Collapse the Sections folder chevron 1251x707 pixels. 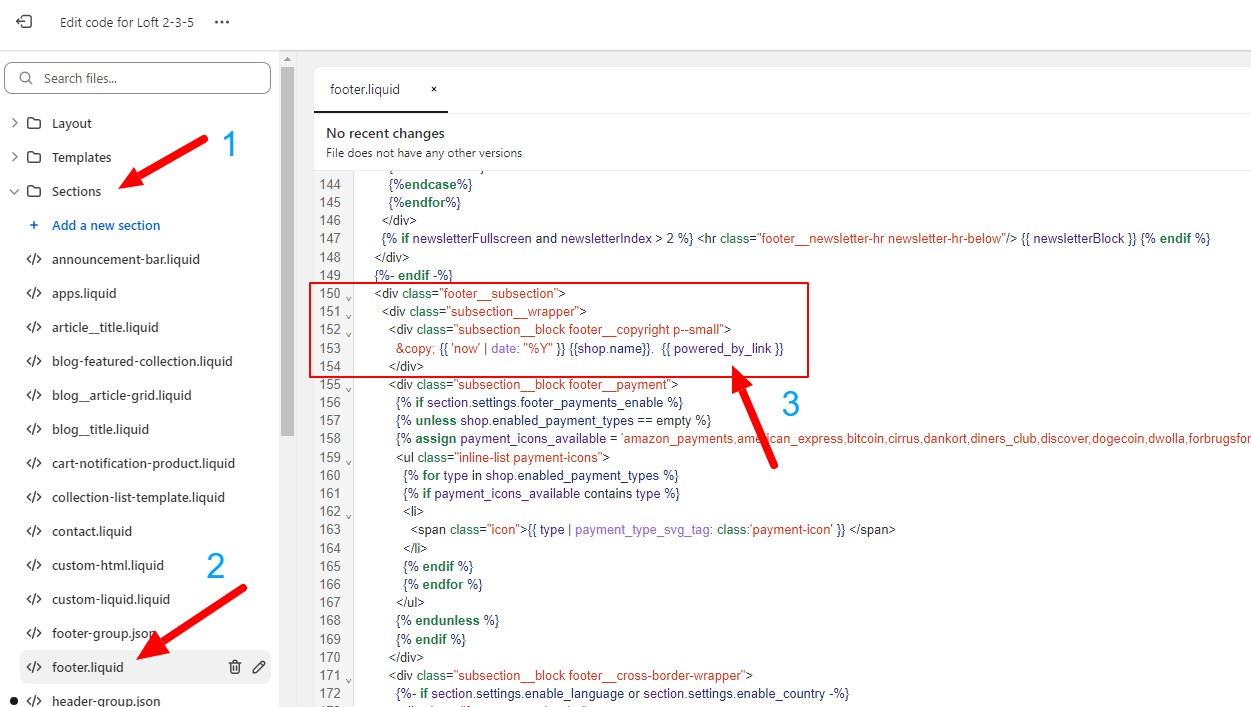point(14,191)
